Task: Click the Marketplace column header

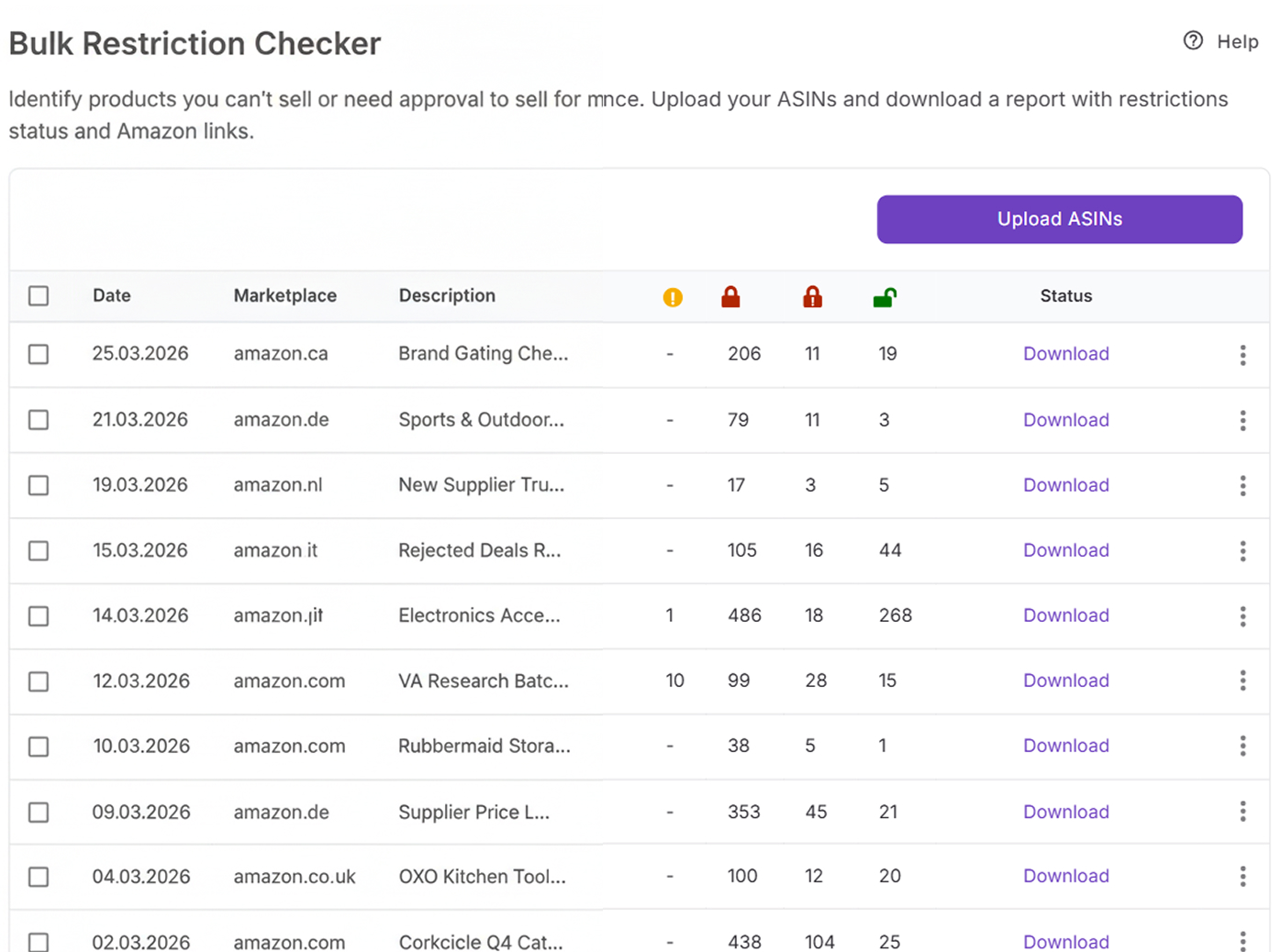Action: (x=284, y=296)
